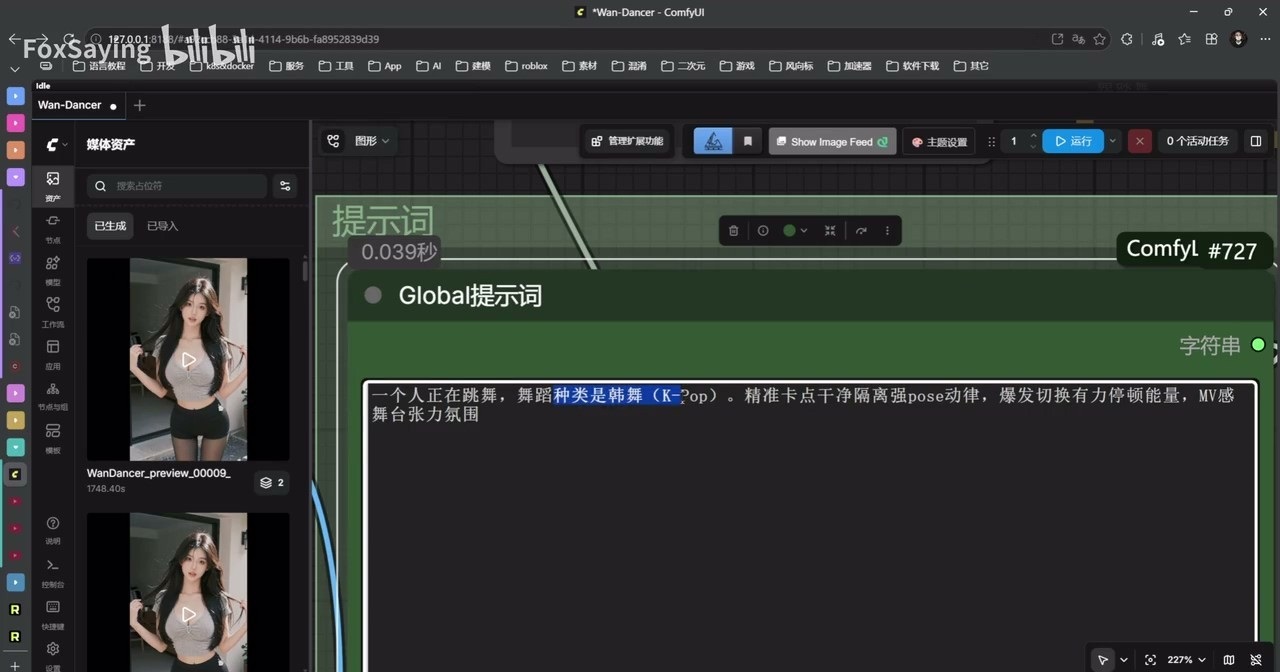The width and height of the screenshot is (1280, 672).
Task: Delete selected node with trash icon
Action: 733,231
